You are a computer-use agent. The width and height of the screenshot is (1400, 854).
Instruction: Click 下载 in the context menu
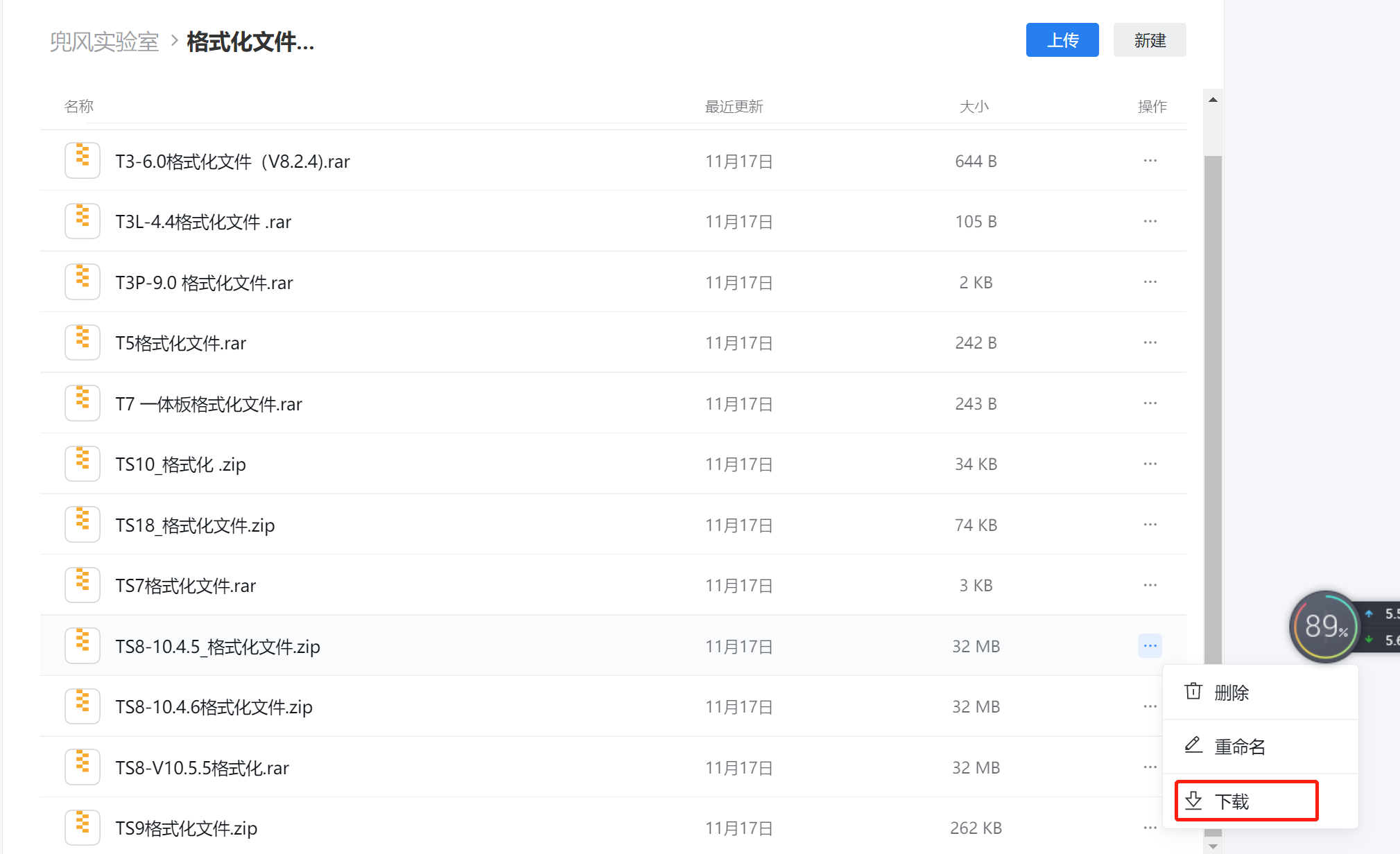1231,801
